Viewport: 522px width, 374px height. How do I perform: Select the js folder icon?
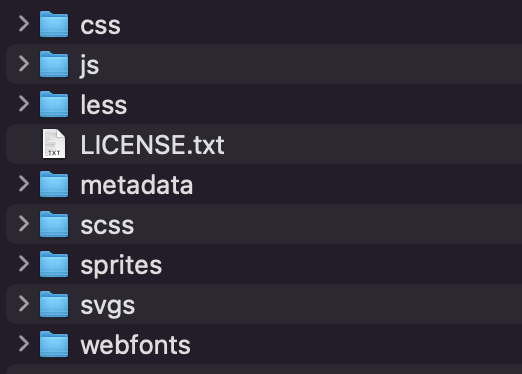click(x=54, y=64)
